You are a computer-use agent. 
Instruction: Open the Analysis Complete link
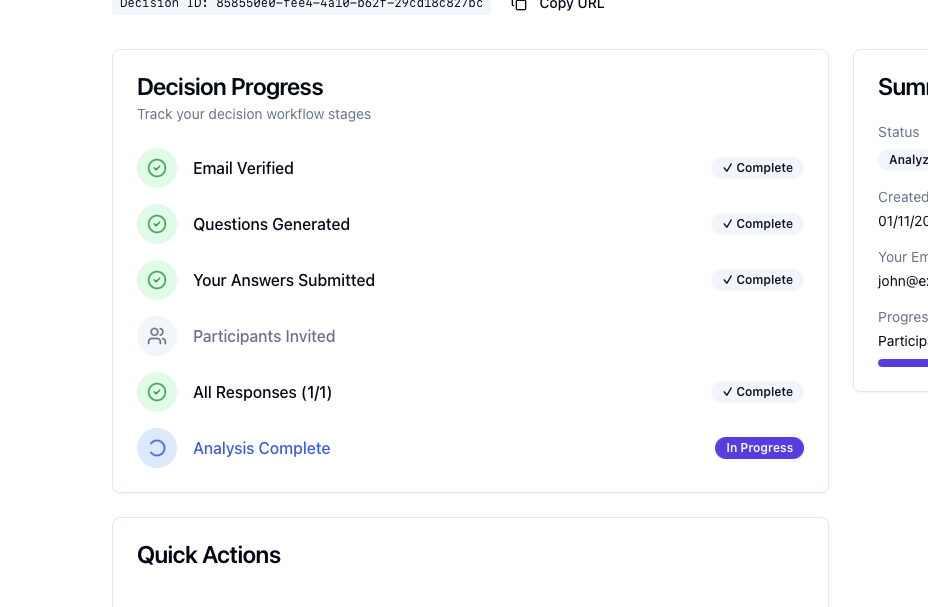tap(261, 448)
